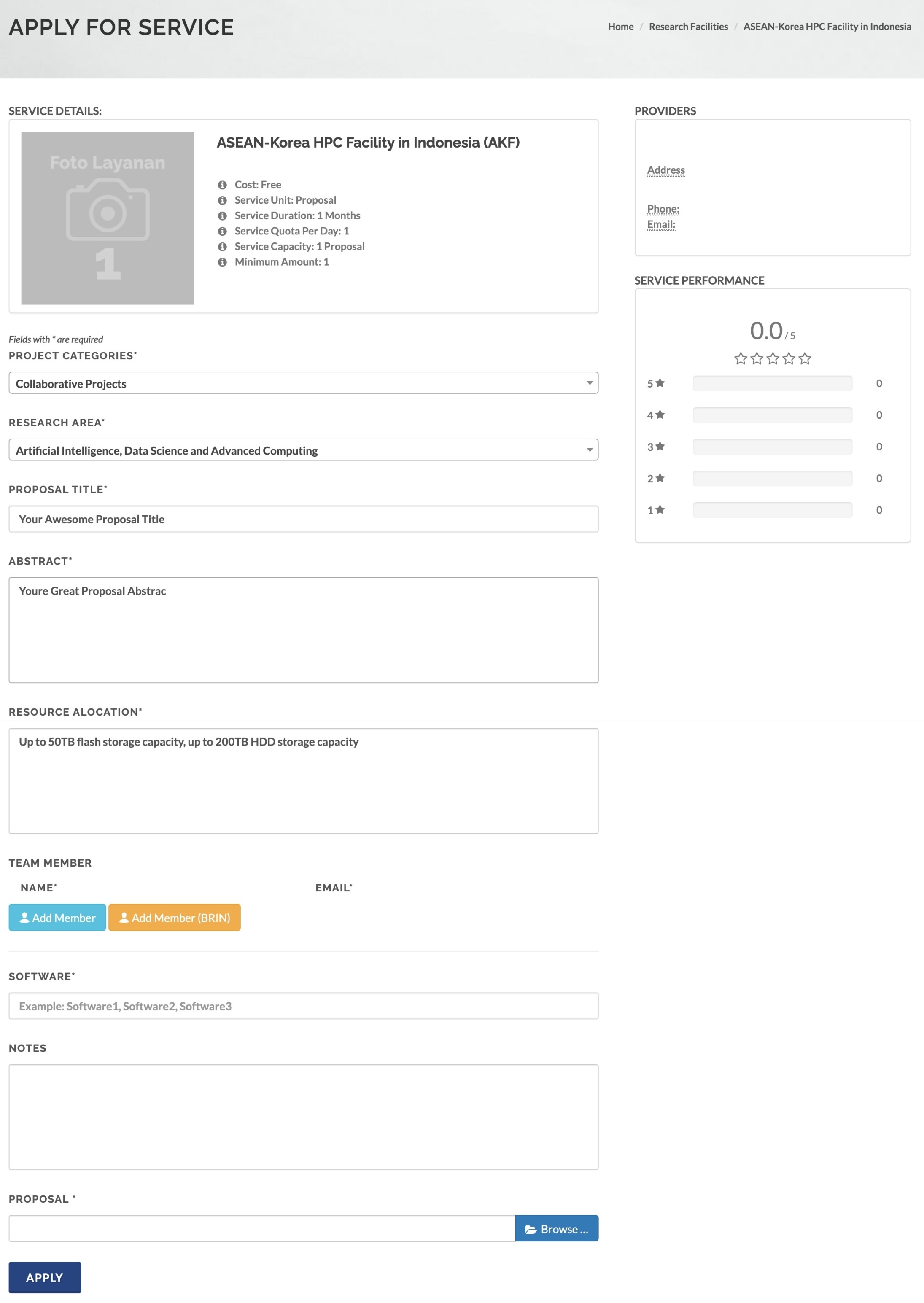
Task: Click the blue Add Member button
Action: click(57, 918)
